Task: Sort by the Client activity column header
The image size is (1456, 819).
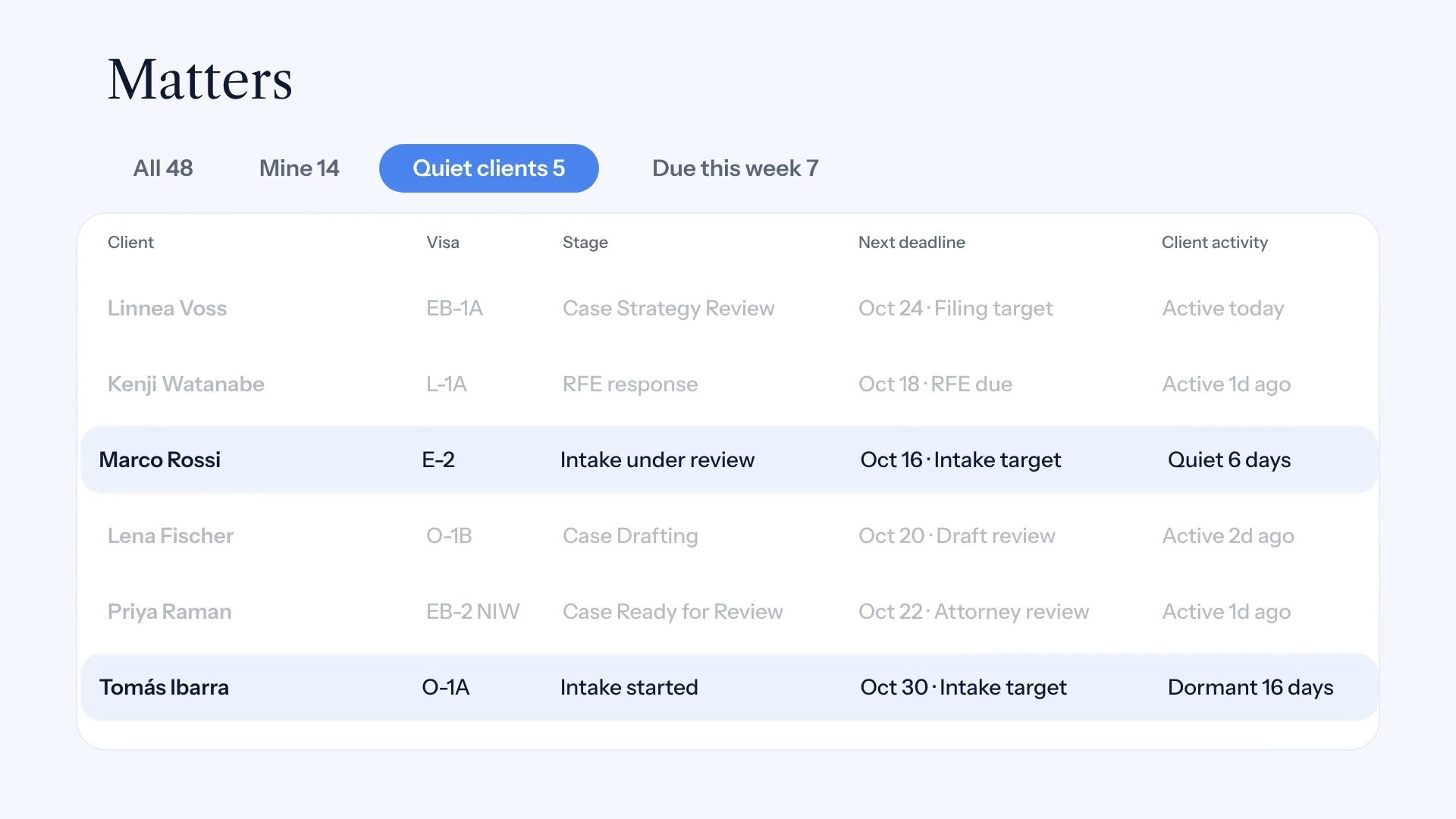Action: click(x=1215, y=243)
